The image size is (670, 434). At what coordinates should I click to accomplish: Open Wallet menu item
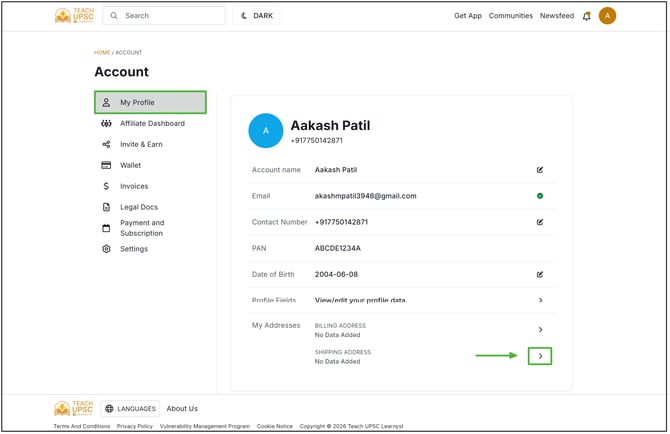151,166
